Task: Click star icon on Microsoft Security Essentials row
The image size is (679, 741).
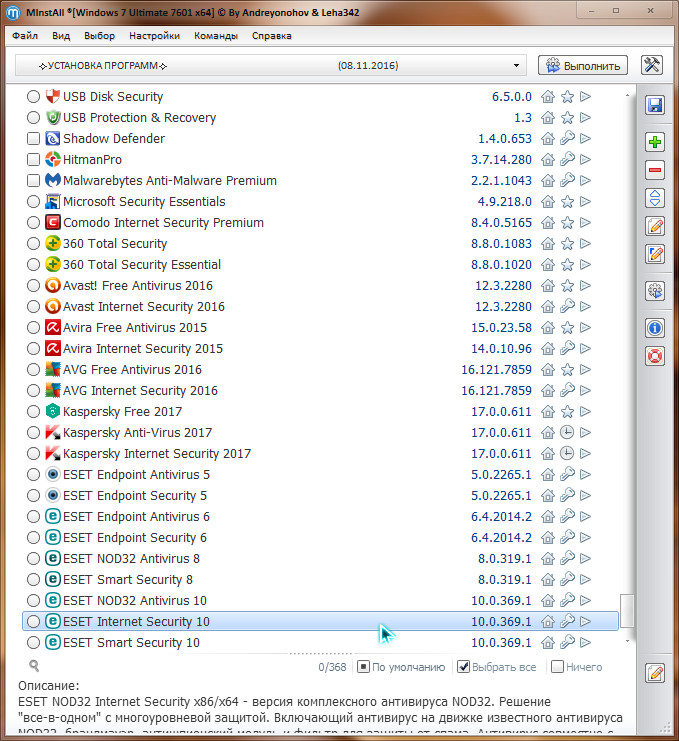Action: click(567, 202)
